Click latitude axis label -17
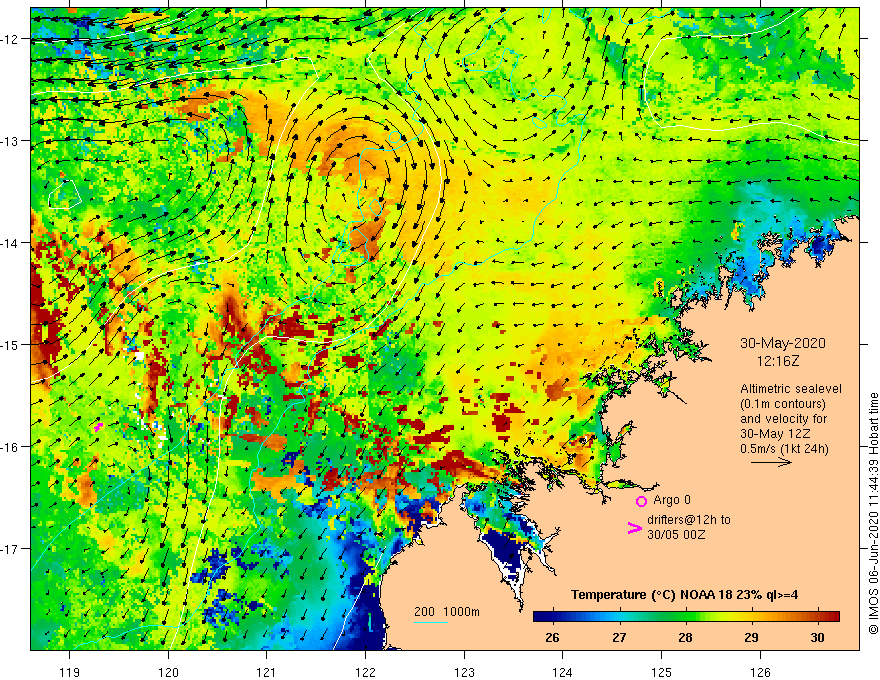880x680 pixels. (x=11, y=549)
